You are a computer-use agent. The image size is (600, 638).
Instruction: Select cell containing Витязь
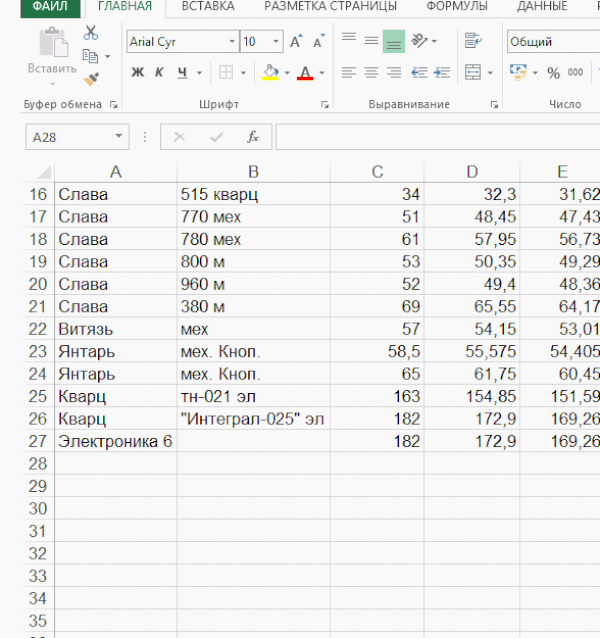point(116,329)
